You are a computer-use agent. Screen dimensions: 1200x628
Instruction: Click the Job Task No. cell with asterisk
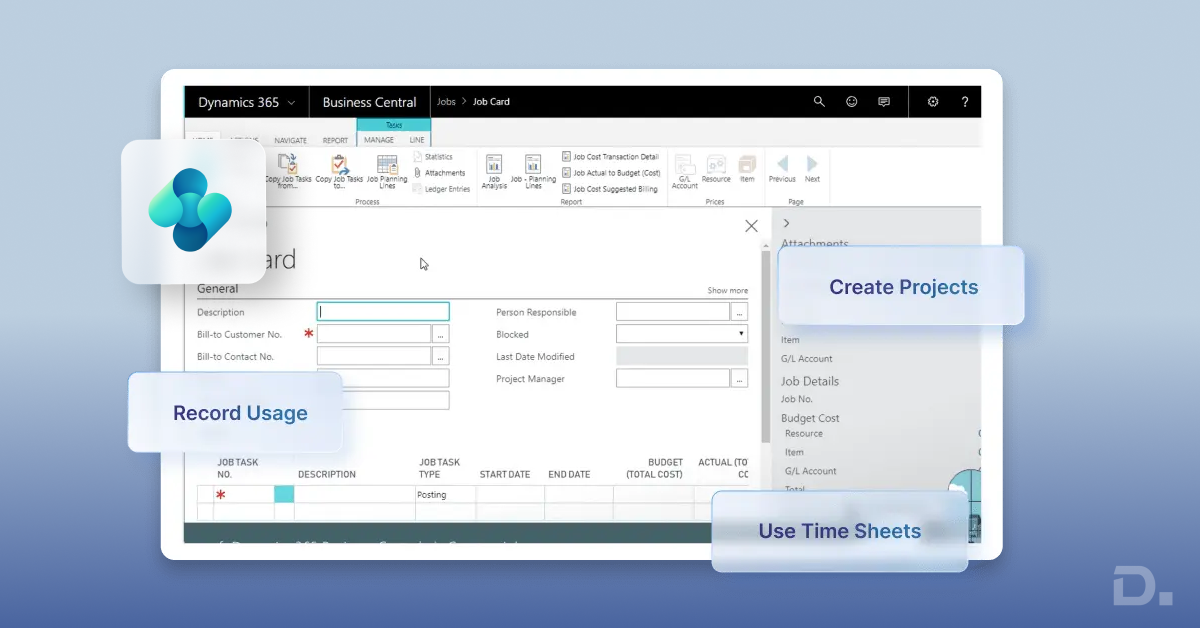243,495
